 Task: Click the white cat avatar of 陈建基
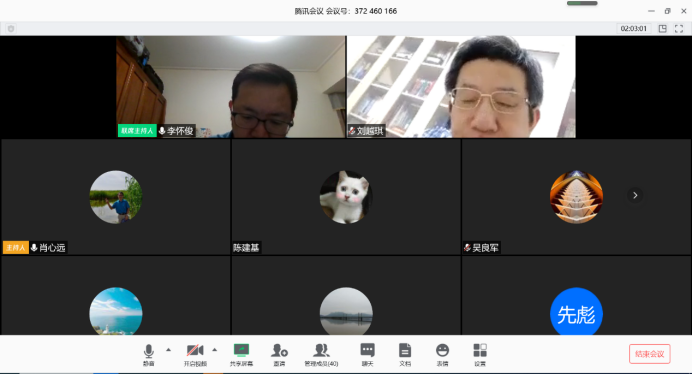[x=346, y=197]
